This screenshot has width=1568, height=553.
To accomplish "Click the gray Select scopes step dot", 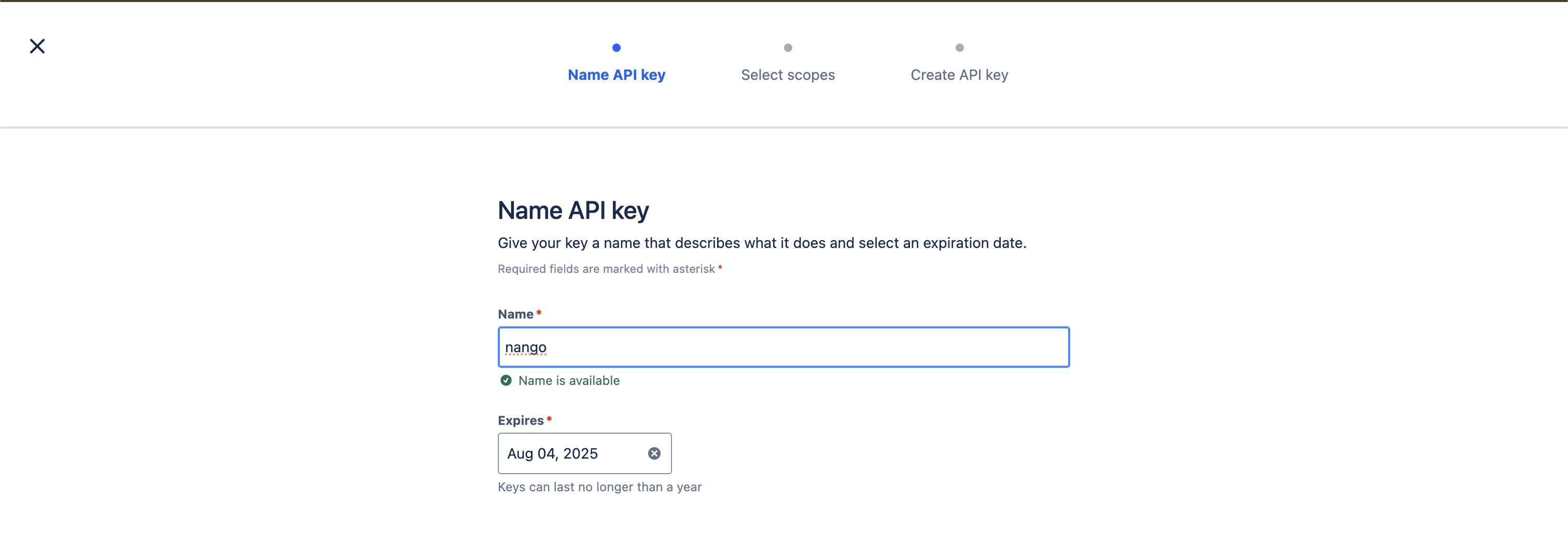I will [x=788, y=48].
